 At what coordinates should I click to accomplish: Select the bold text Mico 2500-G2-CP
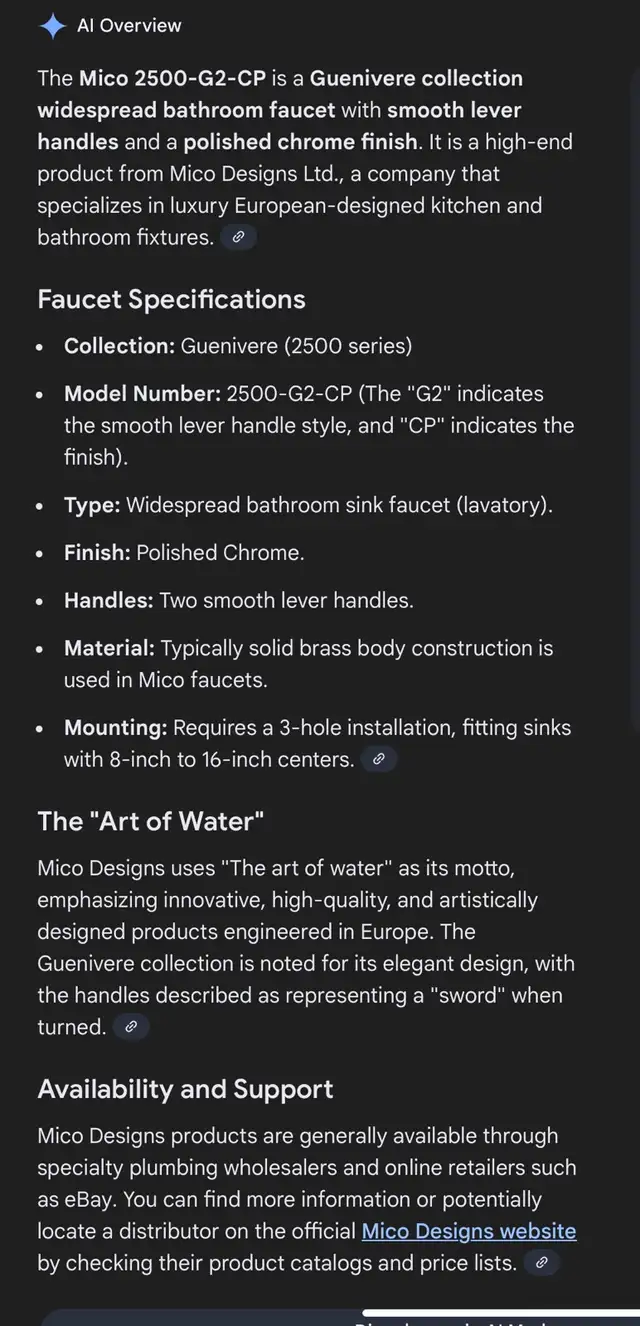[x=163, y=78]
